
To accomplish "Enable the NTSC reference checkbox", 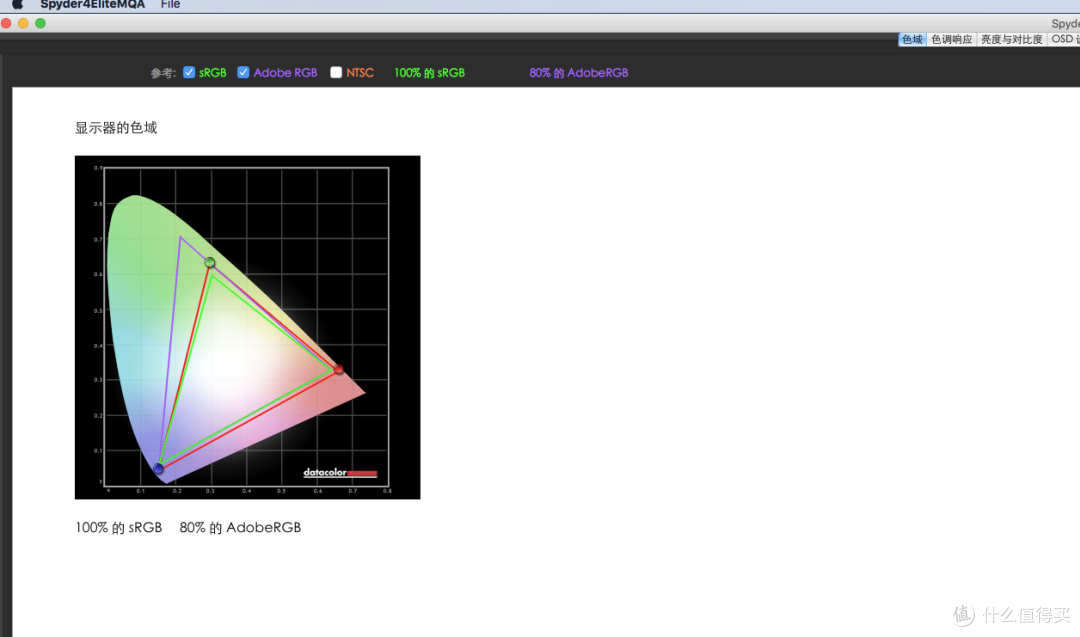I will 336,72.
